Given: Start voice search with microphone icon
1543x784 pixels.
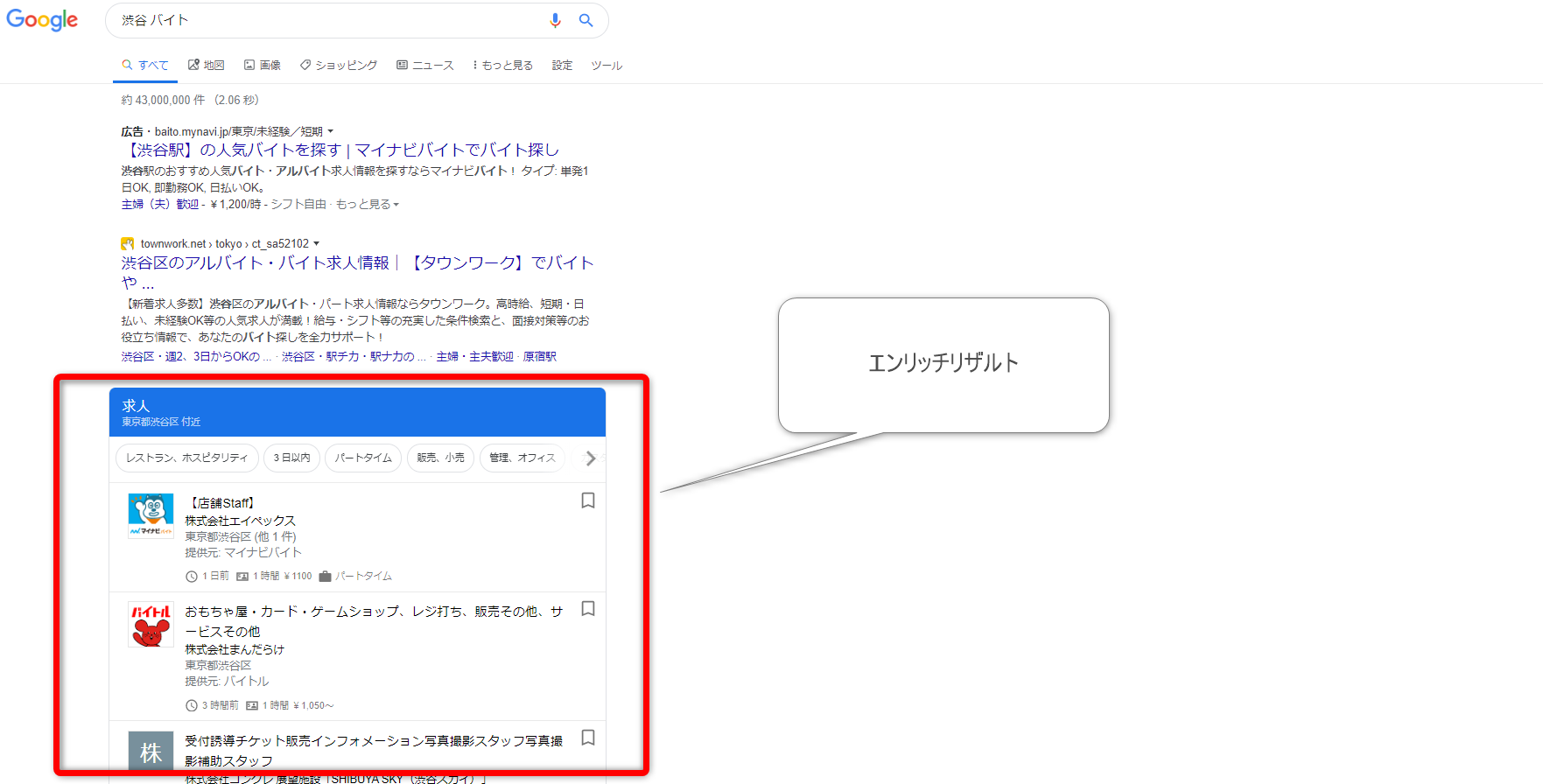Looking at the screenshot, I should point(555,20).
